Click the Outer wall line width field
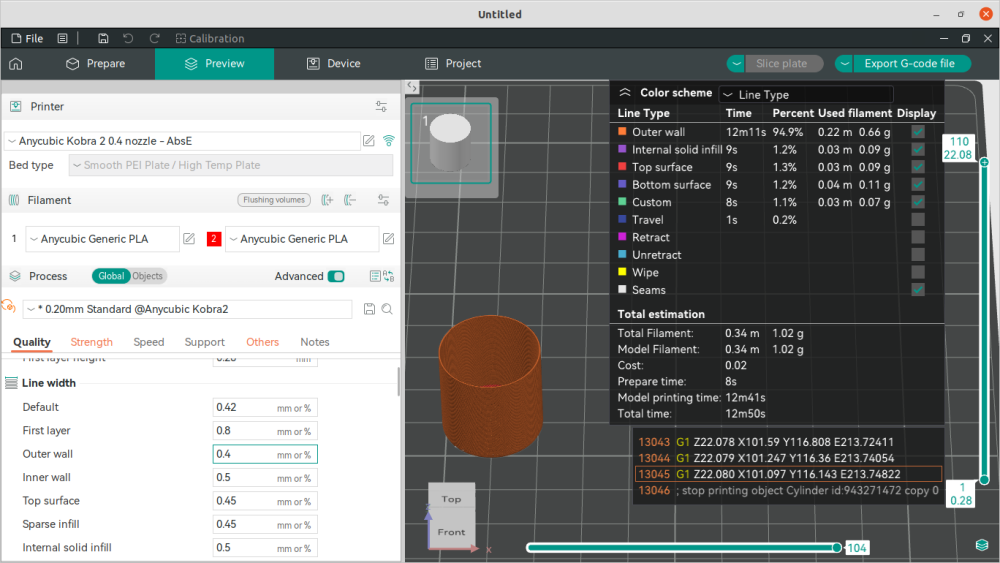 [265, 454]
